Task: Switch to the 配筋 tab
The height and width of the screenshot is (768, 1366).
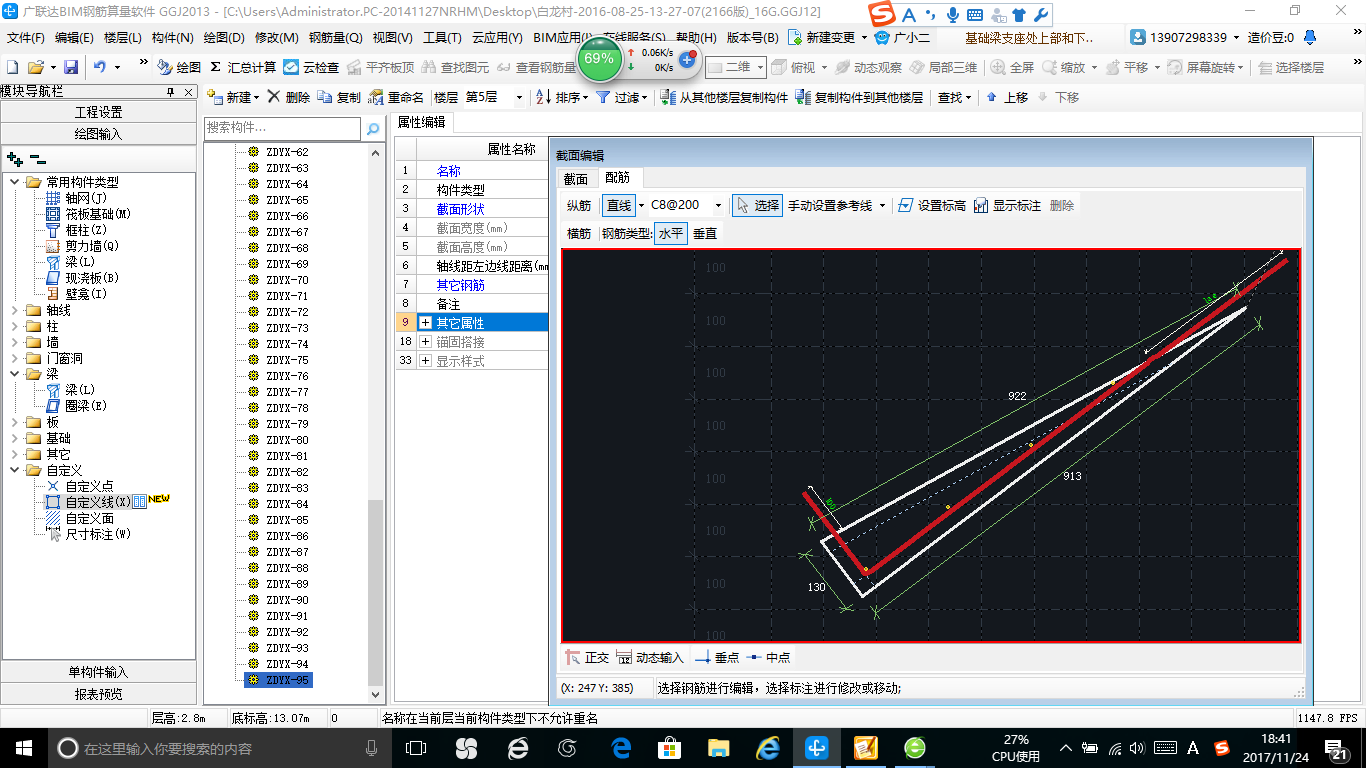Action: coord(618,178)
